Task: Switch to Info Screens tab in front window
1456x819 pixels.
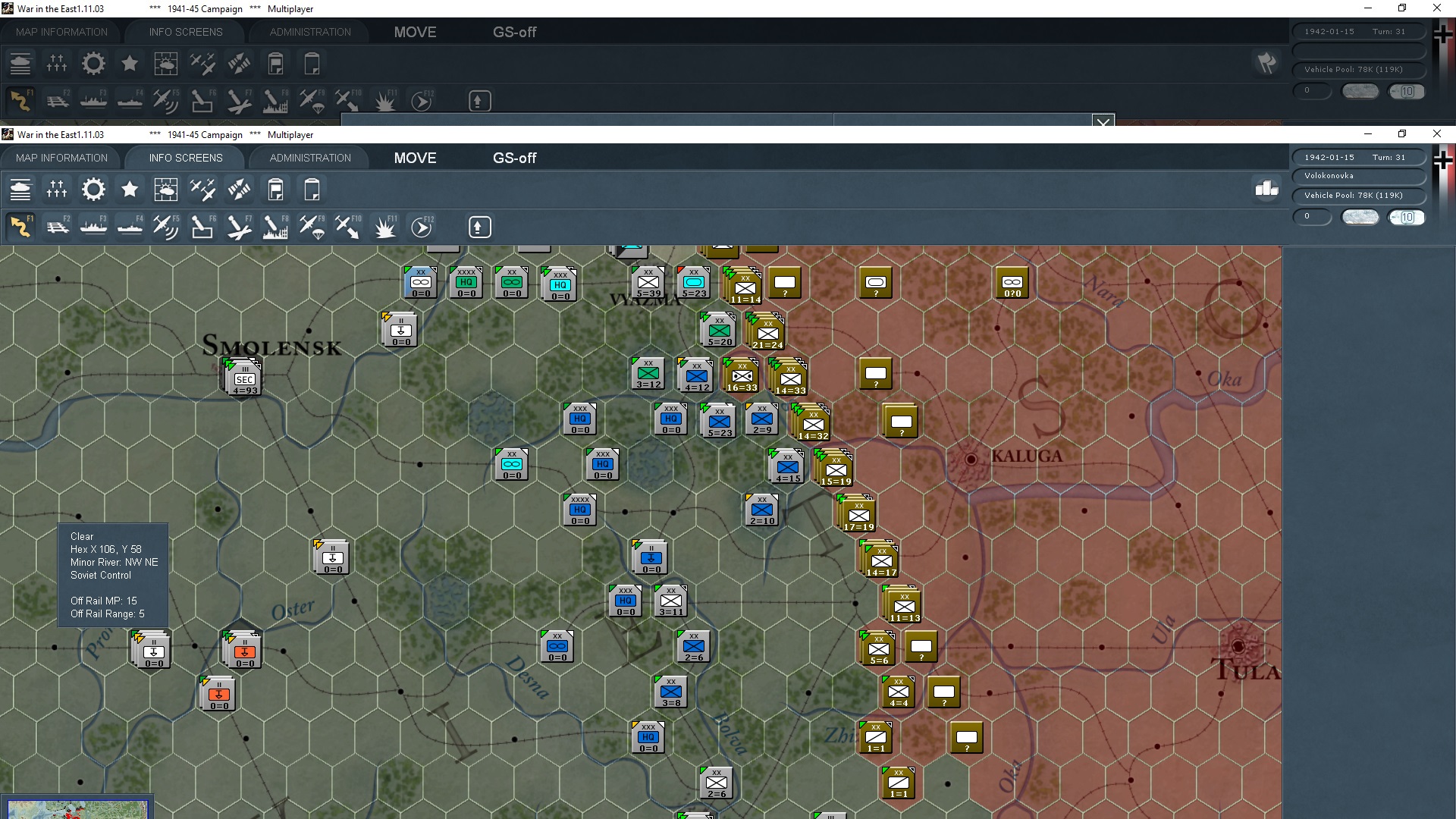Action: [186, 158]
